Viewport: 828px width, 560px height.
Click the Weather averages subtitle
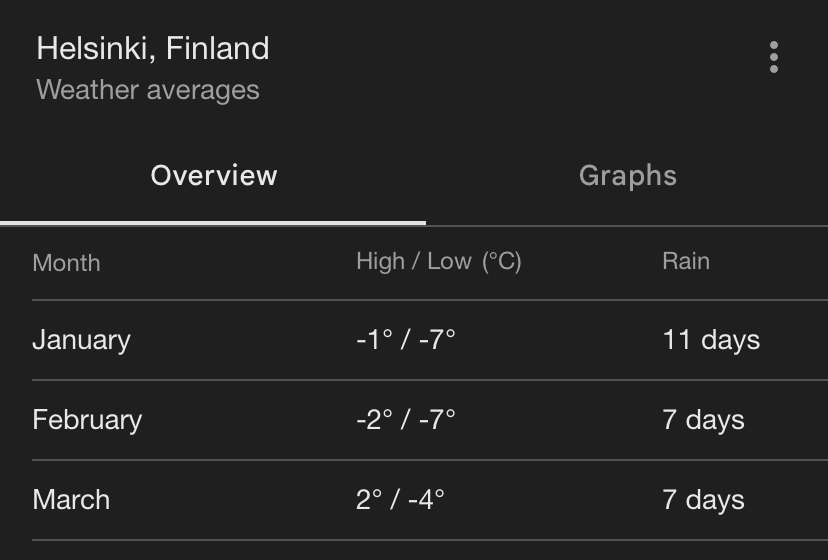148,90
